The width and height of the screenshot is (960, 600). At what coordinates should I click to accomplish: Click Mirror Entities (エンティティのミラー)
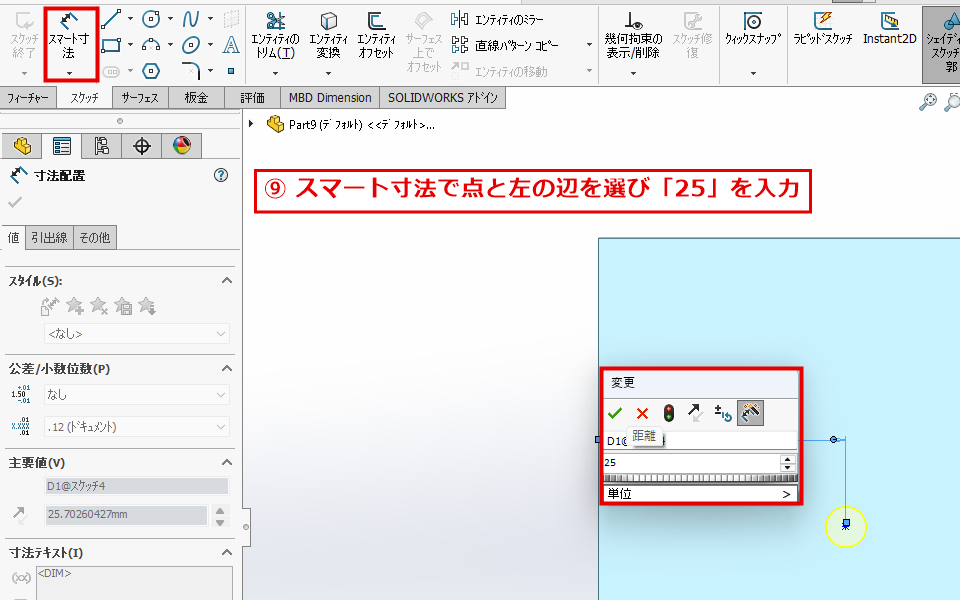497,20
